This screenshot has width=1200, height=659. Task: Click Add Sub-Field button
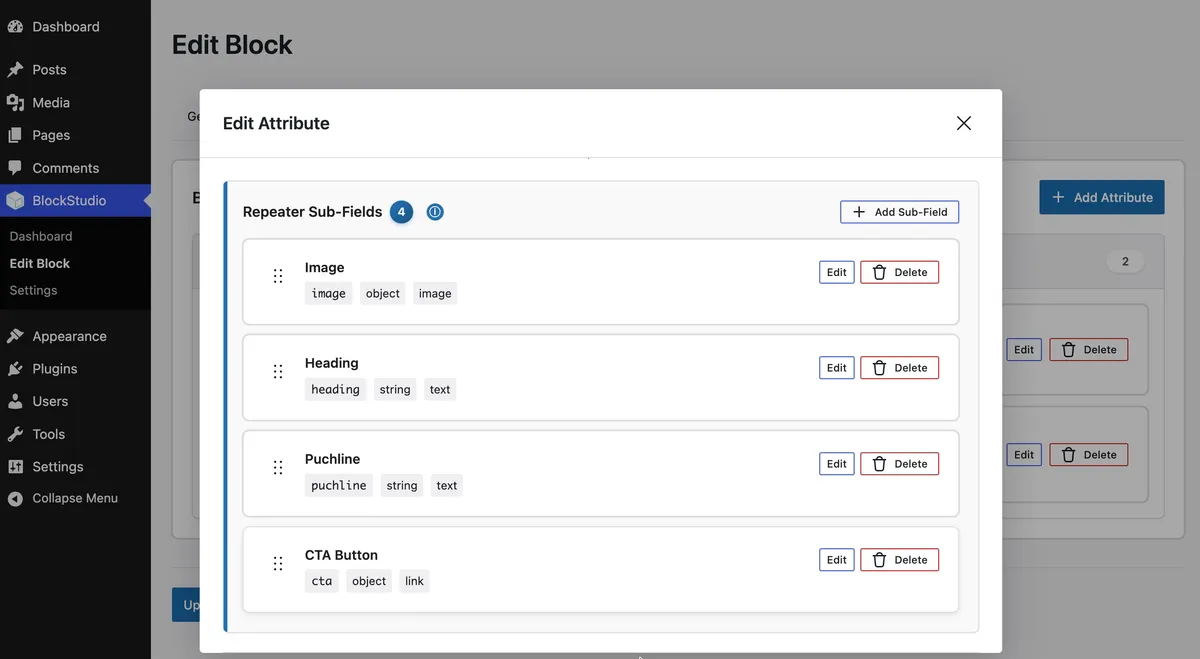[x=900, y=212]
